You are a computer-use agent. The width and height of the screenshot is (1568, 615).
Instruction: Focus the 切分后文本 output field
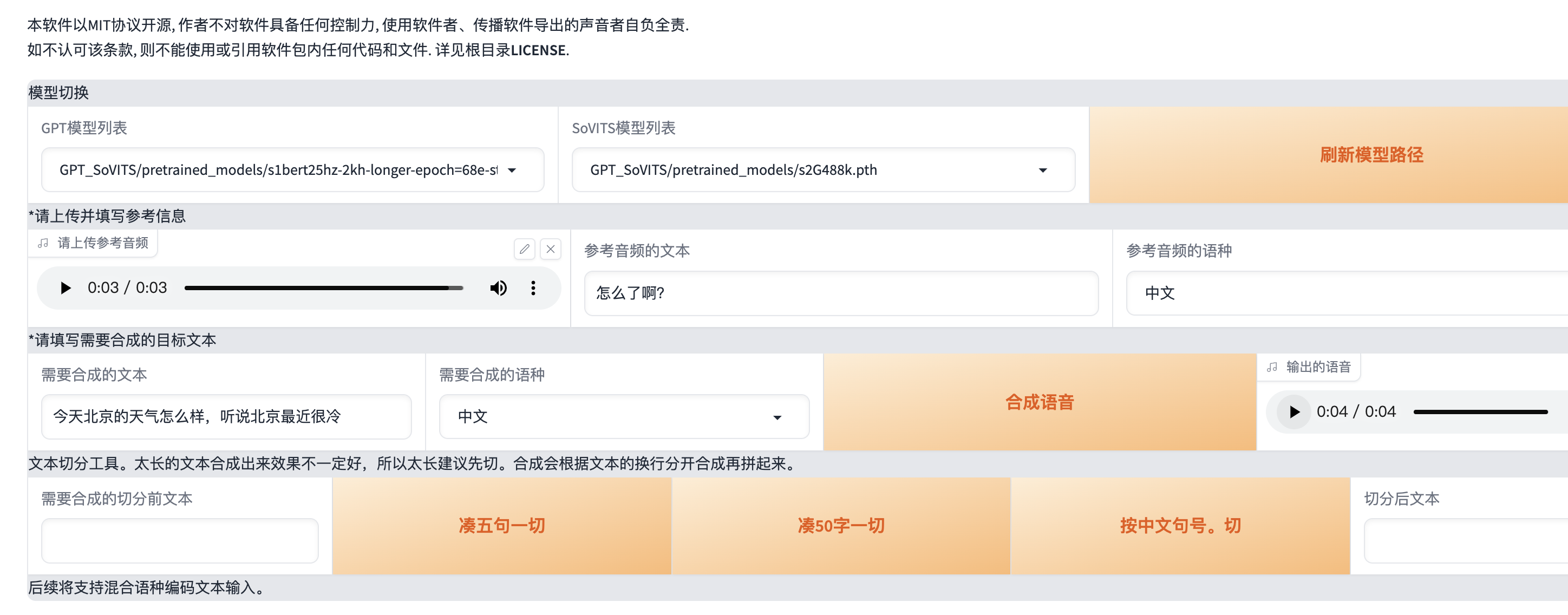click(x=1466, y=541)
